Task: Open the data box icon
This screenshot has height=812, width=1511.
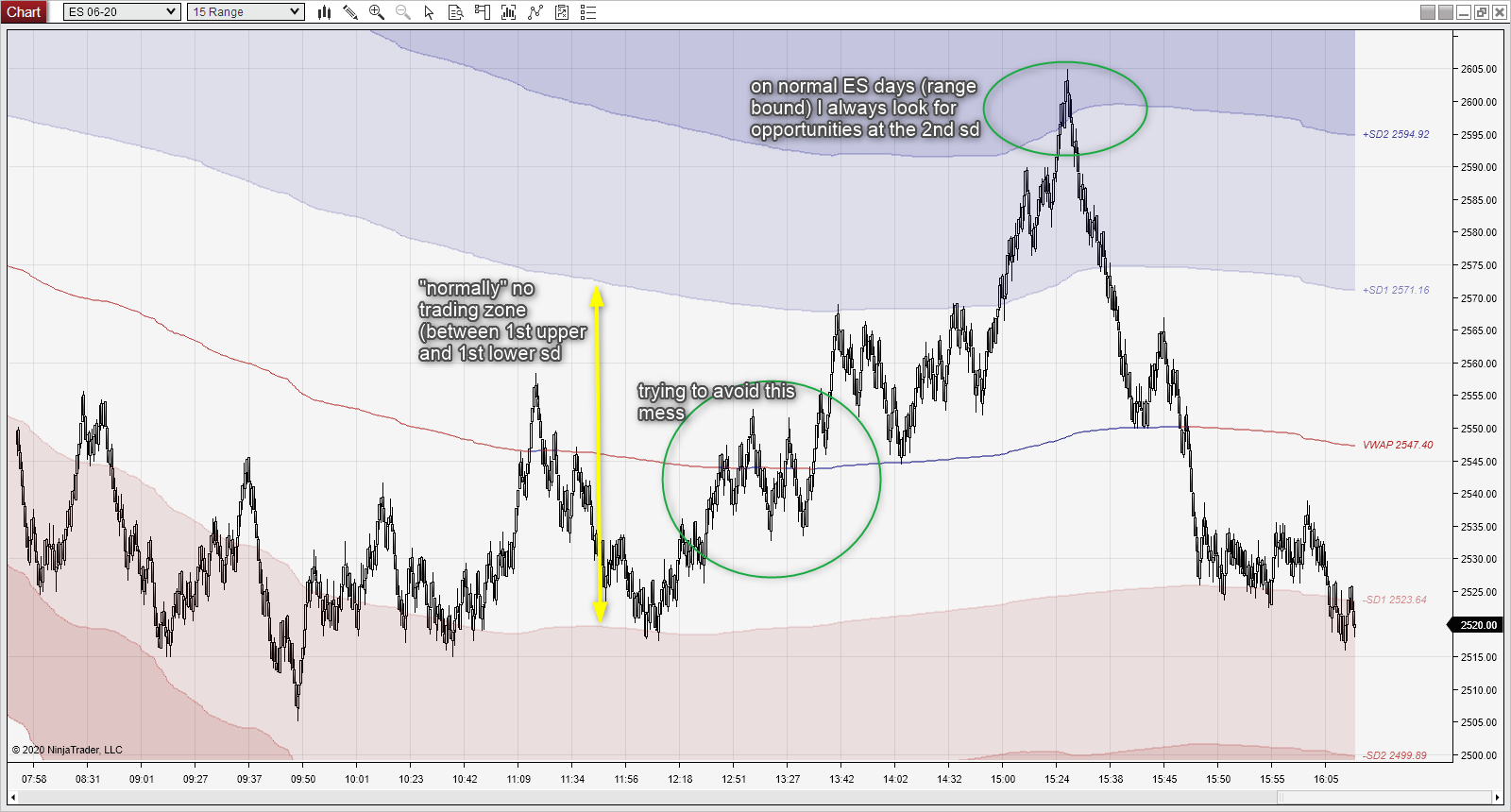Action: 456,12
